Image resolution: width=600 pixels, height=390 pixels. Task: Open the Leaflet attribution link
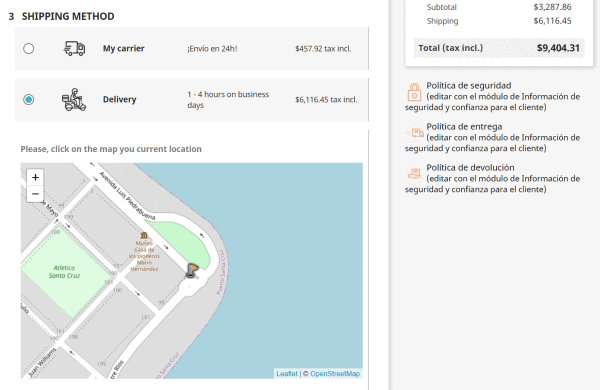coord(287,374)
